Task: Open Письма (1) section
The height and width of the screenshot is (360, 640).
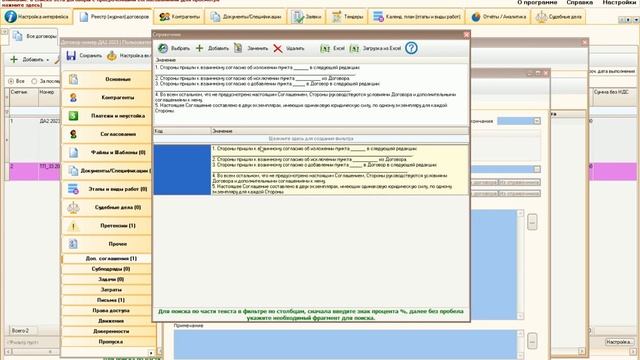Action: [109, 300]
